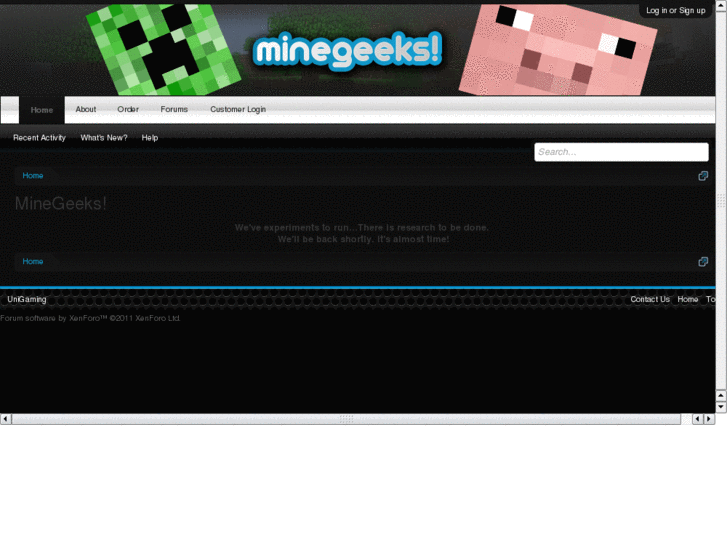727x545 pixels.
Task: Switch to the Forums tab
Action: [x=174, y=109]
